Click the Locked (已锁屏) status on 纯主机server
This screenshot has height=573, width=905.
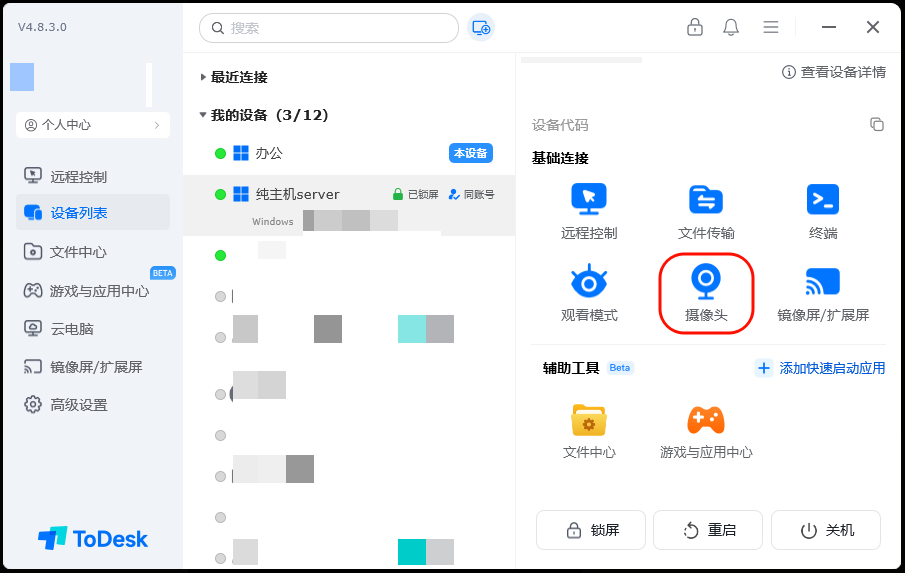click(x=416, y=194)
